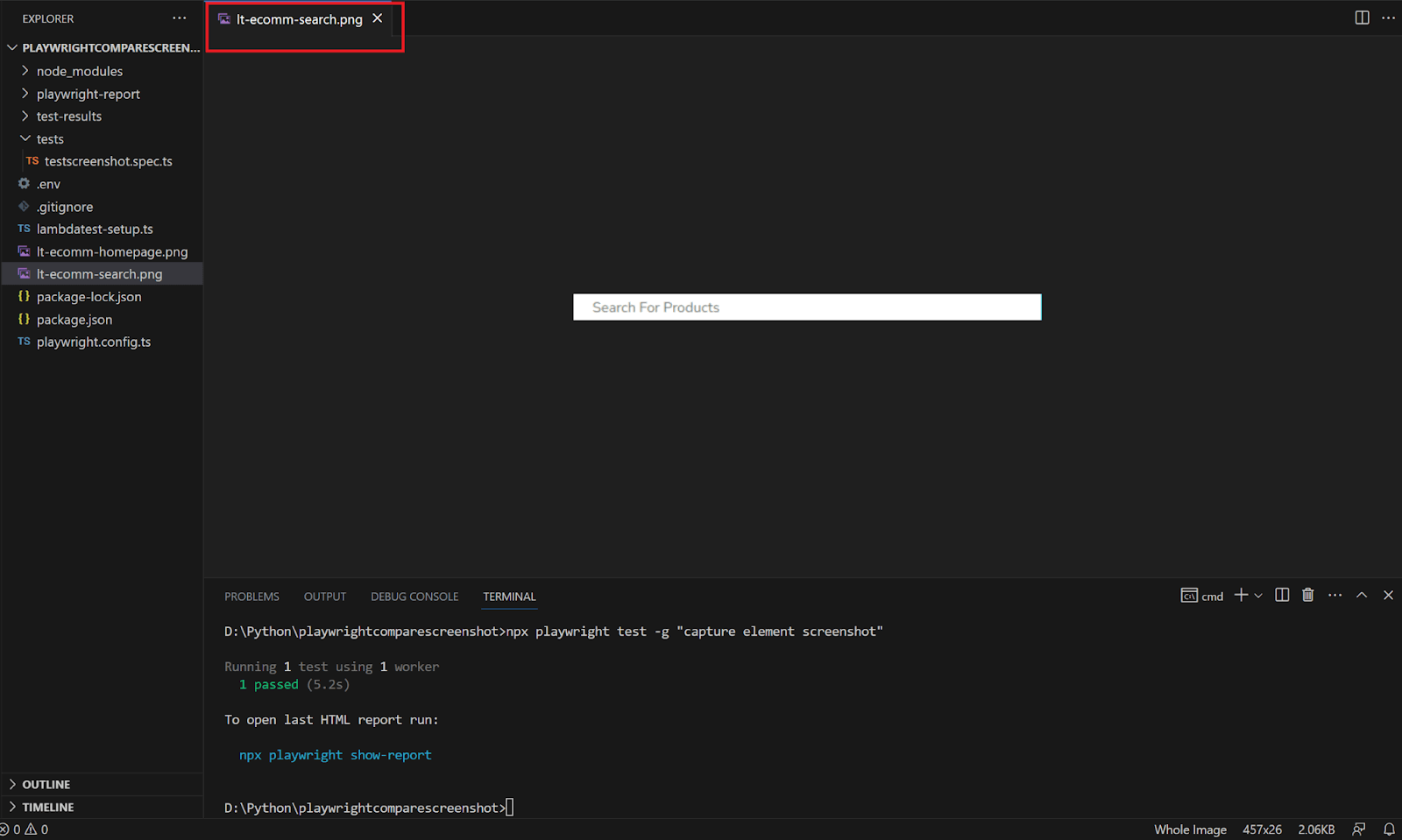Collapse the tests folder
The height and width of the screenshot is (840, 1402).
click(x=50, y=139)
